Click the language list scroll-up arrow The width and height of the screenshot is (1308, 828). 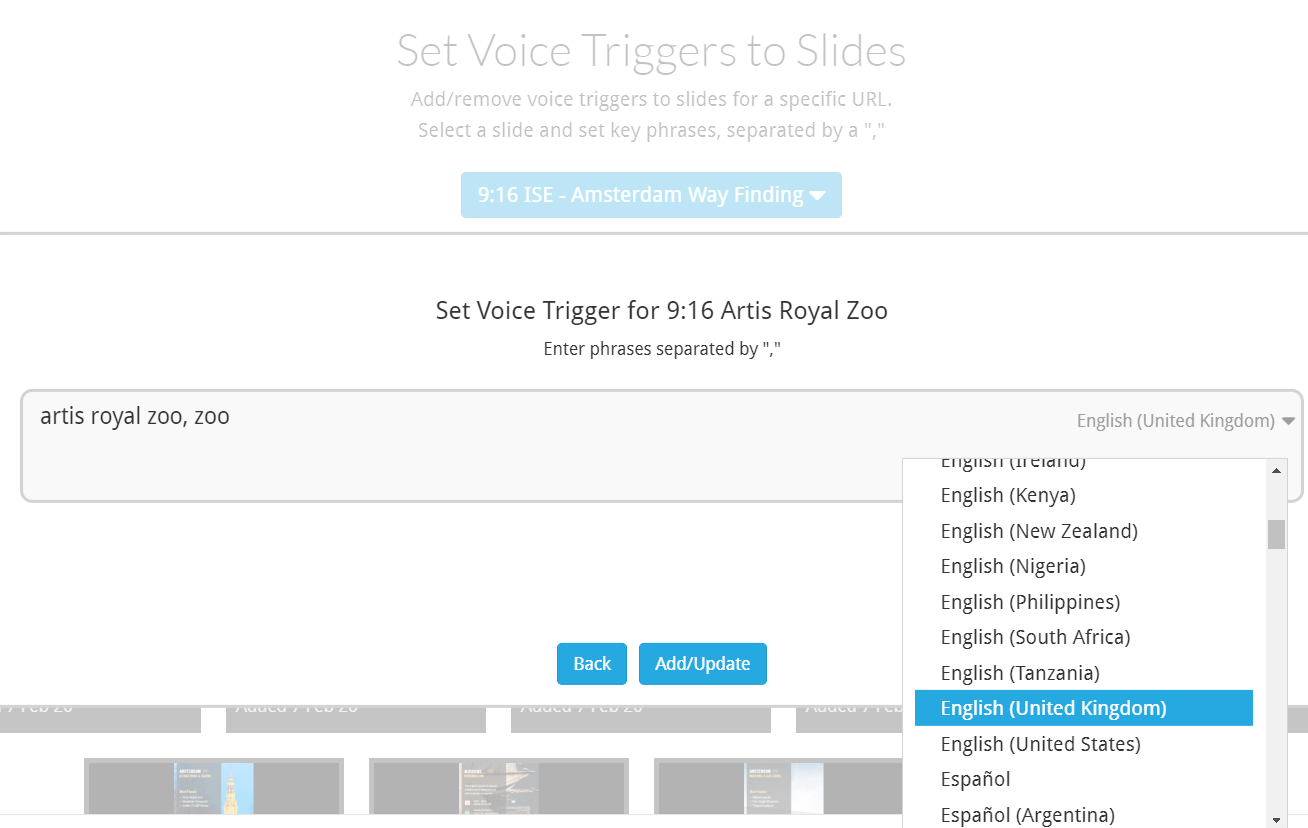click(1276, 470)
